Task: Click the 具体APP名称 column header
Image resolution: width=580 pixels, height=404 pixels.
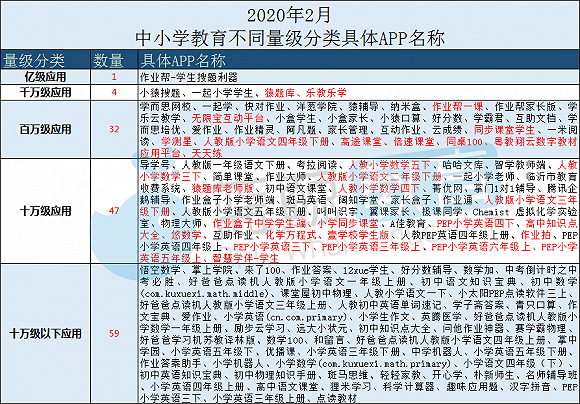Action: 183,61
